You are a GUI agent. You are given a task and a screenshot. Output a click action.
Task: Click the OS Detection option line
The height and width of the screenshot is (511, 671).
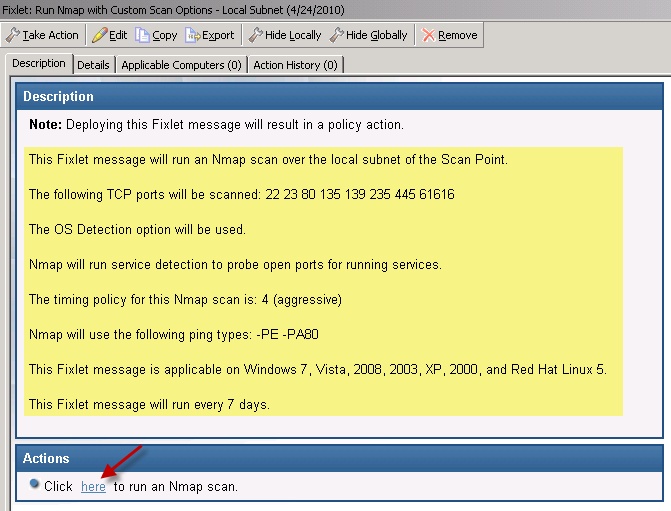click(x=137, y=229)
